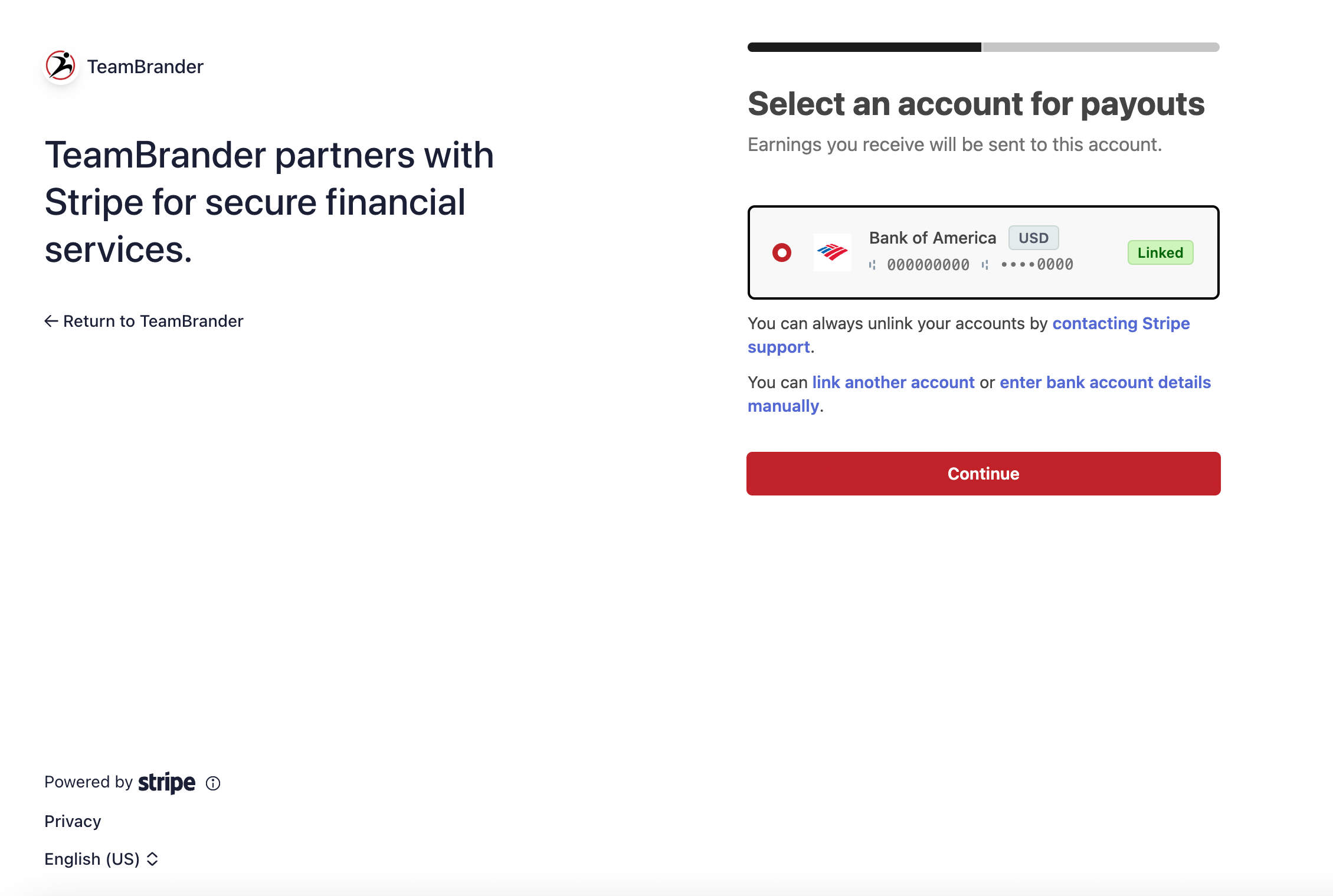Click the TeamBrander runner logo icon
Image resolution: width=1333 pixels, height=896 pixels.
click(61, 66)
